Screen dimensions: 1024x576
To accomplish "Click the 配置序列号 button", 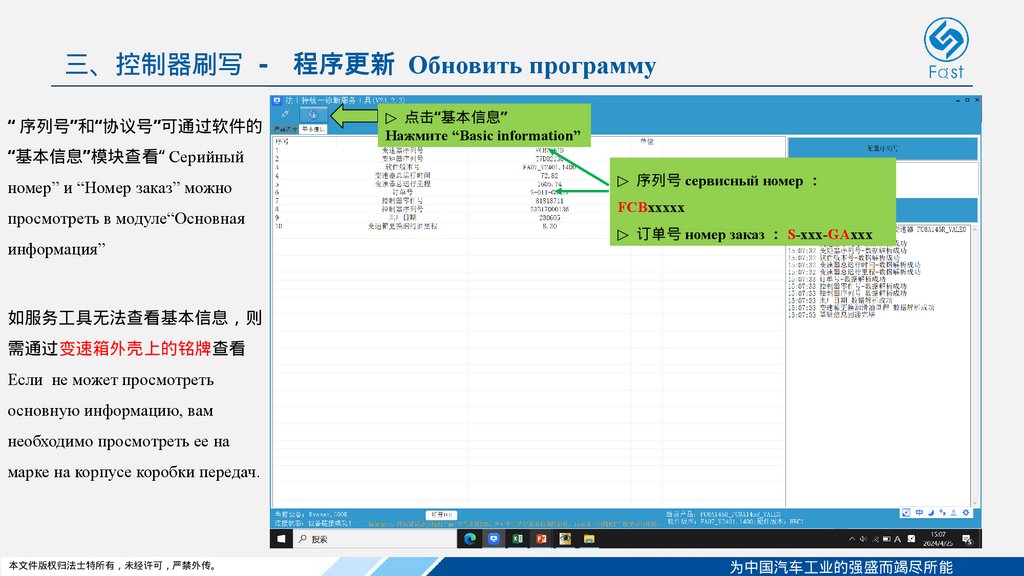I will [x=882, y=148].
